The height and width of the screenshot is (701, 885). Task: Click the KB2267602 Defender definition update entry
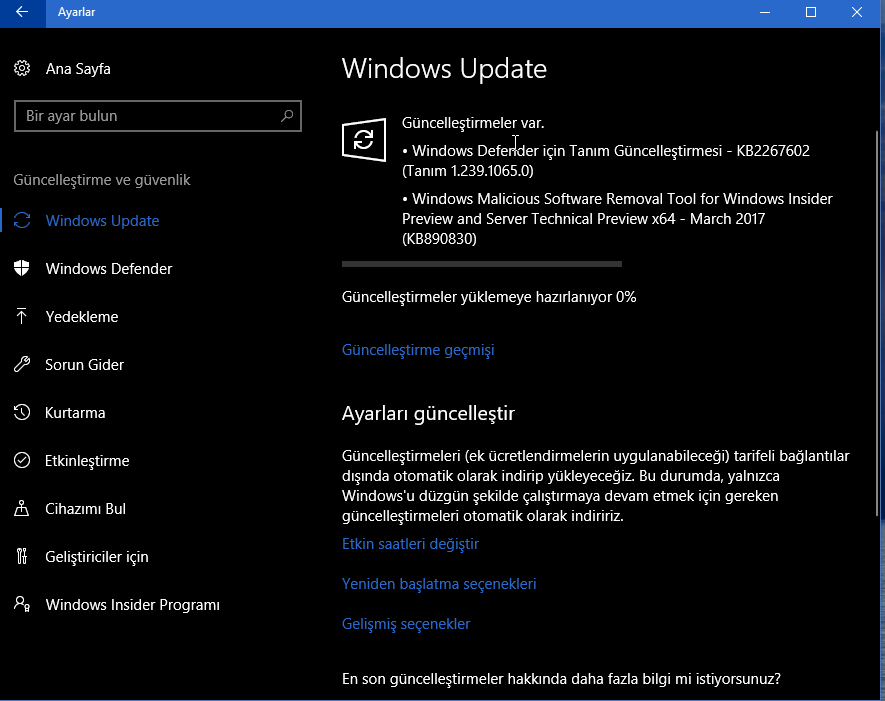(x=606, y=161)
